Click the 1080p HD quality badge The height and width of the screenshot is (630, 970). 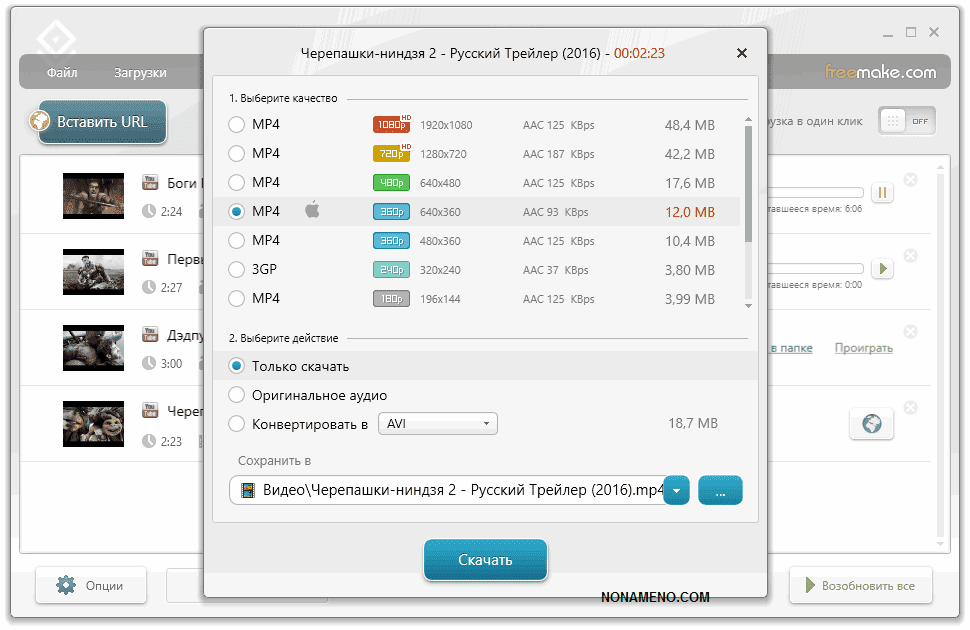point(391,125)
